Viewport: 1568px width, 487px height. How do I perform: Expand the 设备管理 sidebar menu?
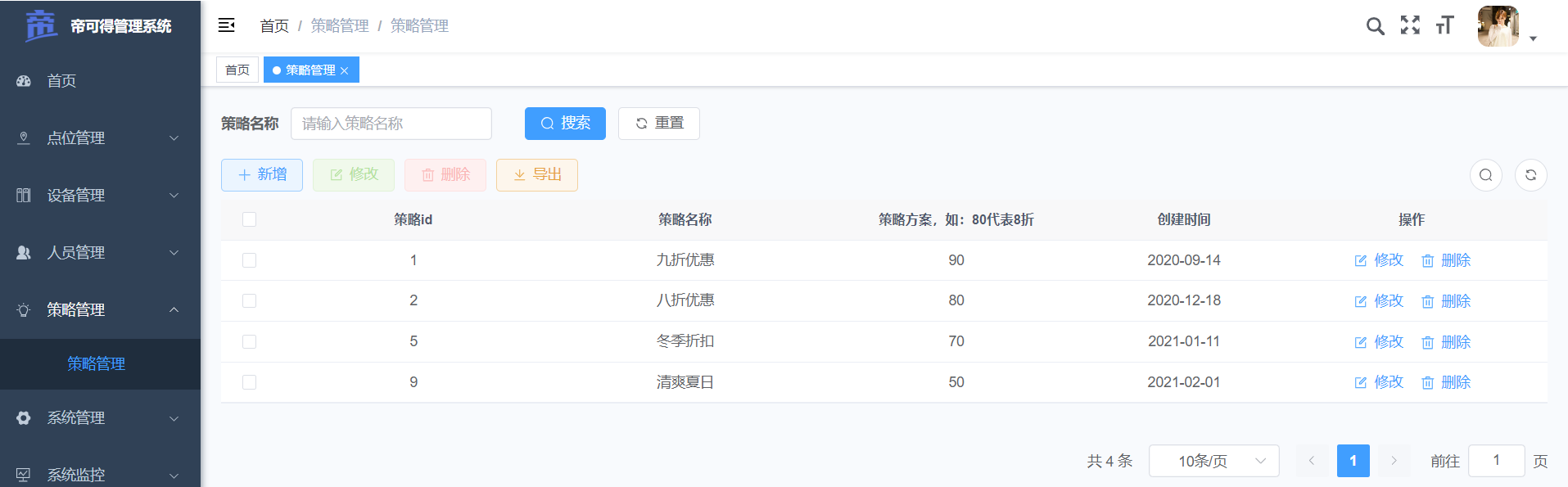tap(100, 196)
